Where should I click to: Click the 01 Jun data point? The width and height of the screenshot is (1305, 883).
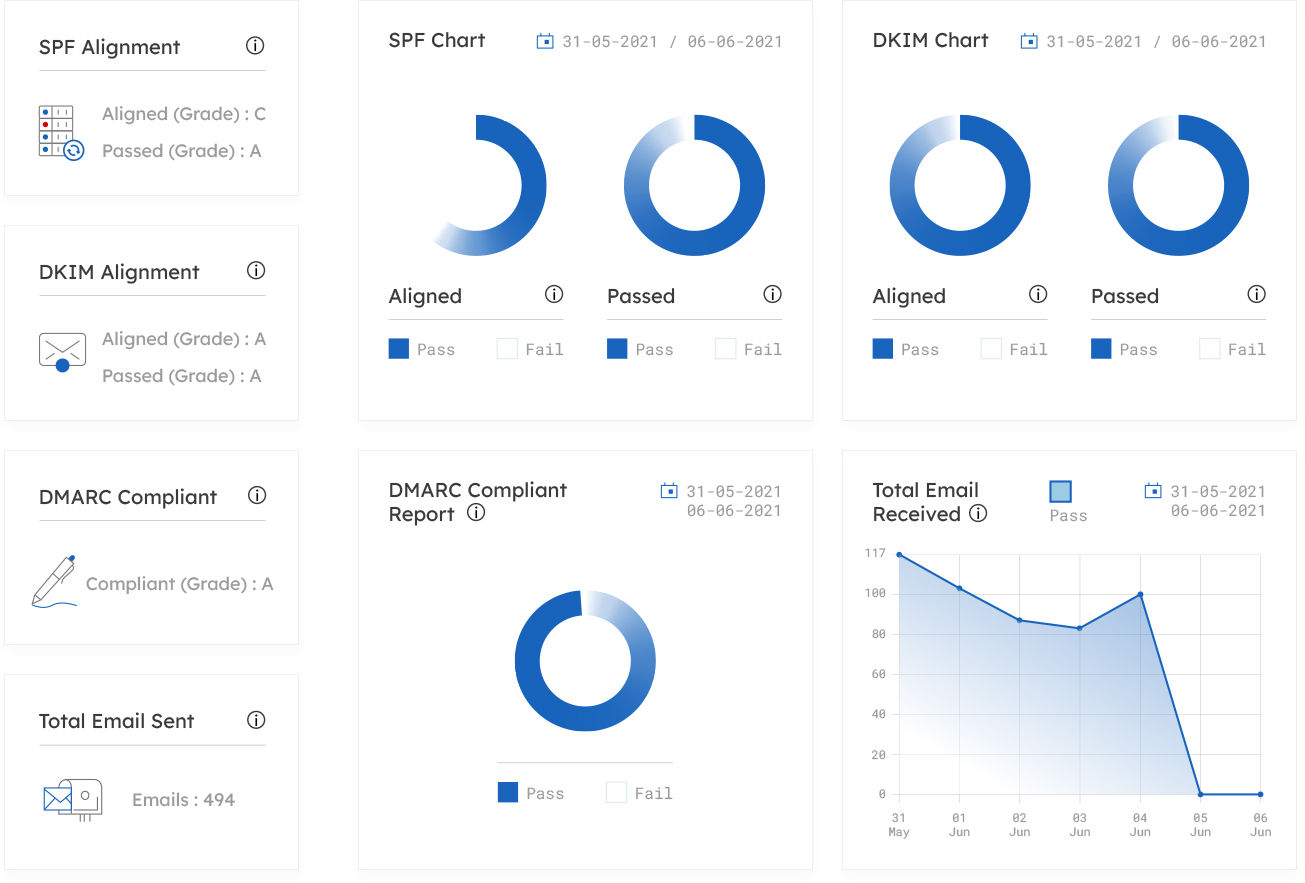(959, 588)
